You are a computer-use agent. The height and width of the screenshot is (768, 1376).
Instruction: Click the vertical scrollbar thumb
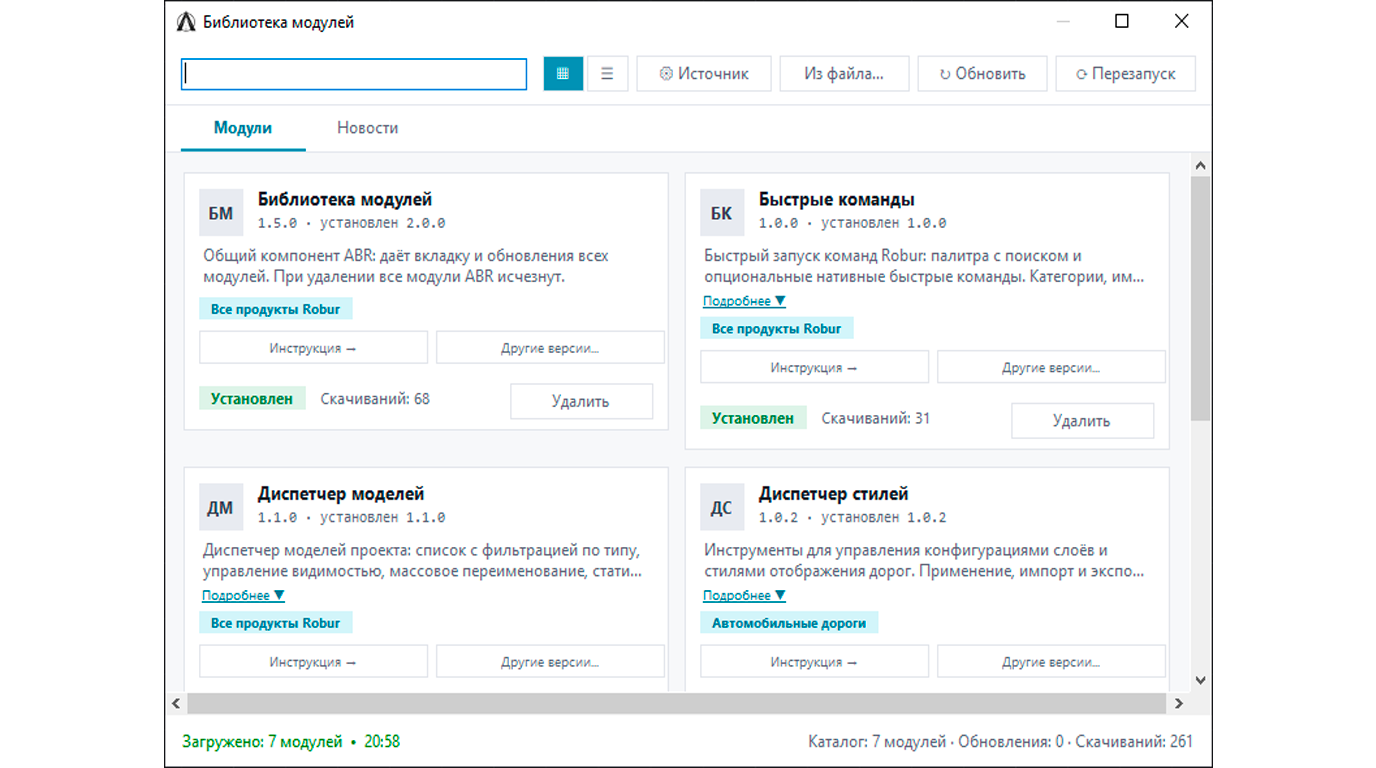1201,298
